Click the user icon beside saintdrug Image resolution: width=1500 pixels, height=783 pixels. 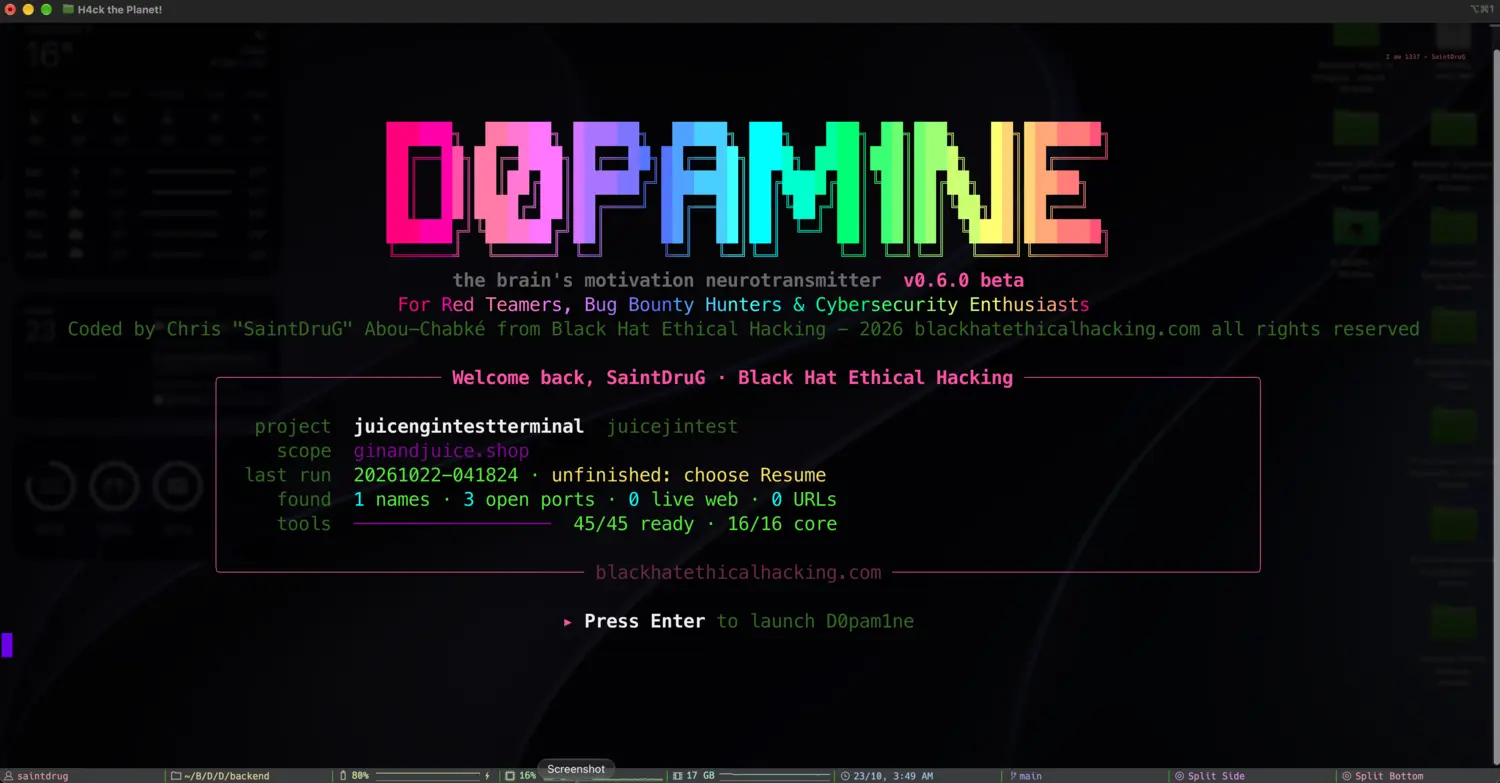pyautogui.click(x=9, y=776)
